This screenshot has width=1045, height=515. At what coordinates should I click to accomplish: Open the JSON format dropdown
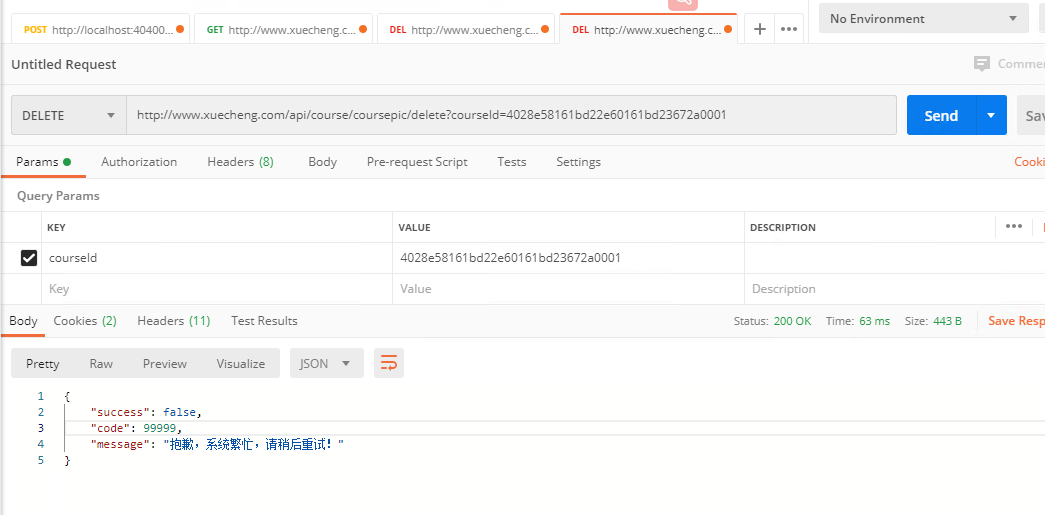tap(327, 363)
